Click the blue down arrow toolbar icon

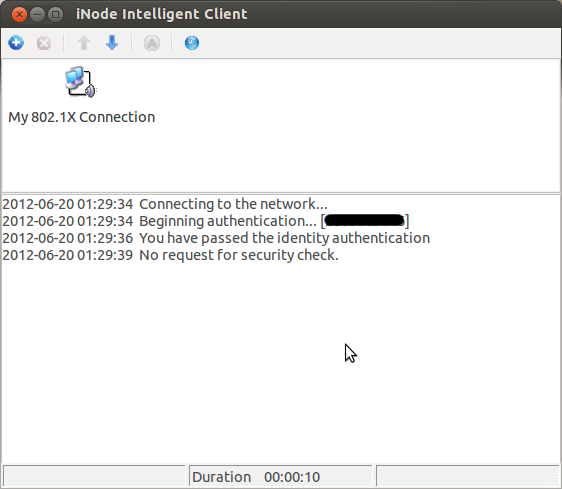click(112, 43)
